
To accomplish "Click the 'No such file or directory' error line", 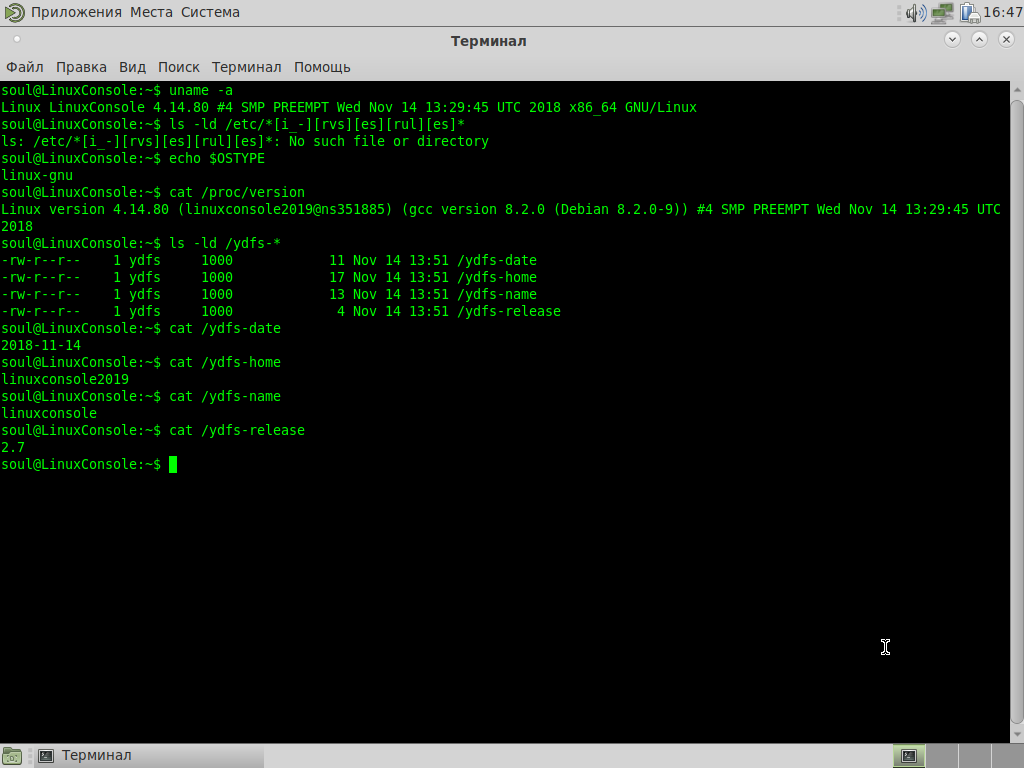I will [x=245, y=141].
